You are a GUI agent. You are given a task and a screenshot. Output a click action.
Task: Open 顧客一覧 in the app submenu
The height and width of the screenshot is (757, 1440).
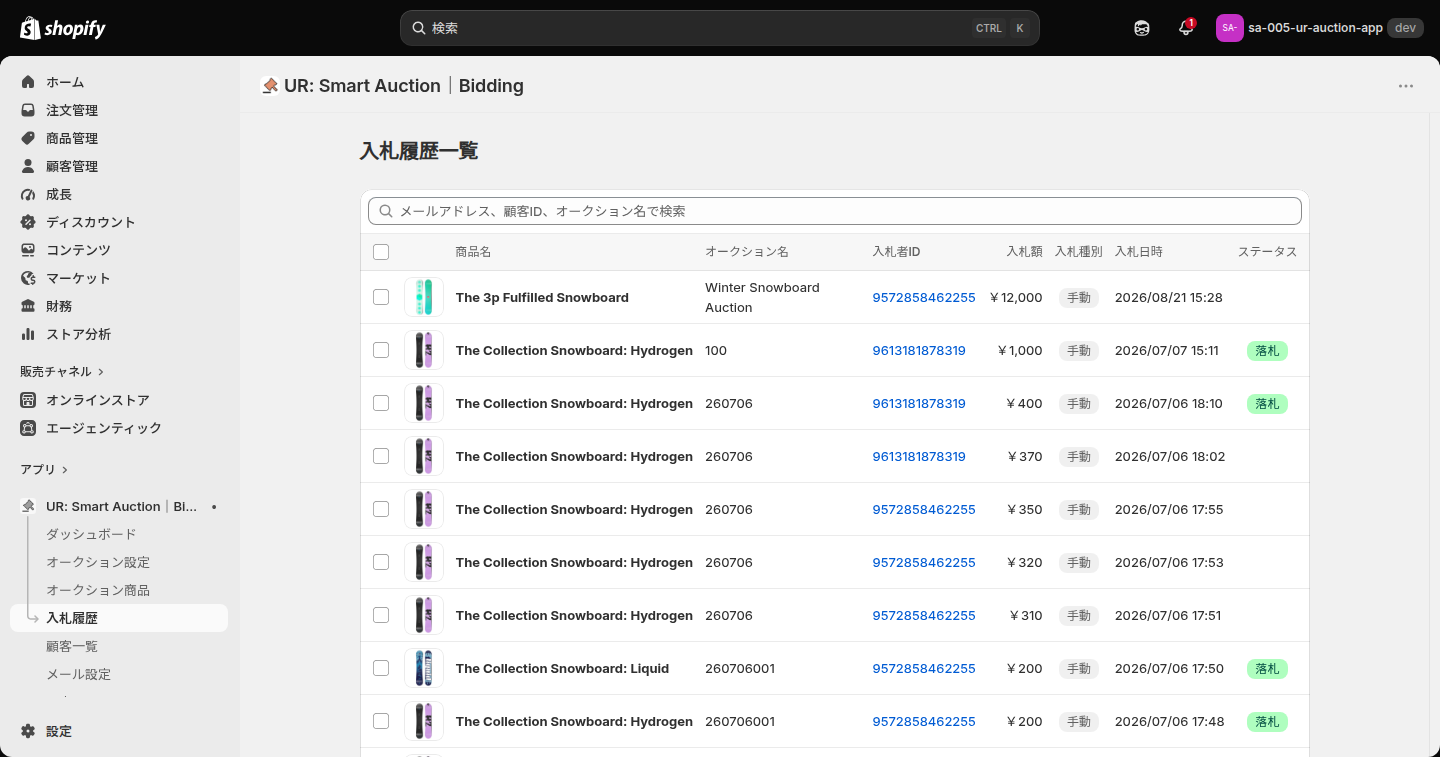[x=72, y=646]
